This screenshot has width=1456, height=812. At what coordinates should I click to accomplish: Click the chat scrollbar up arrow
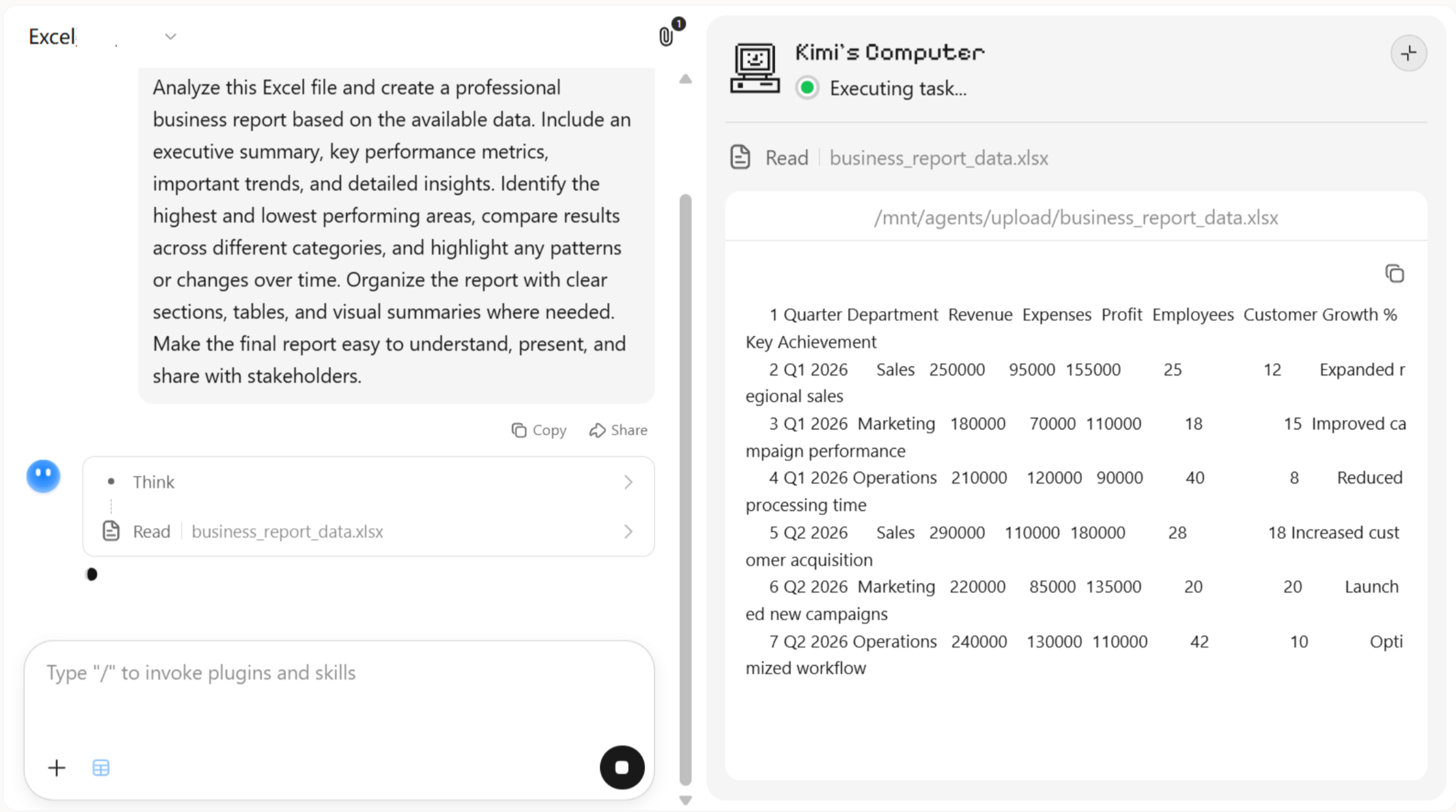pyautogui.click(x=686, y=79)
